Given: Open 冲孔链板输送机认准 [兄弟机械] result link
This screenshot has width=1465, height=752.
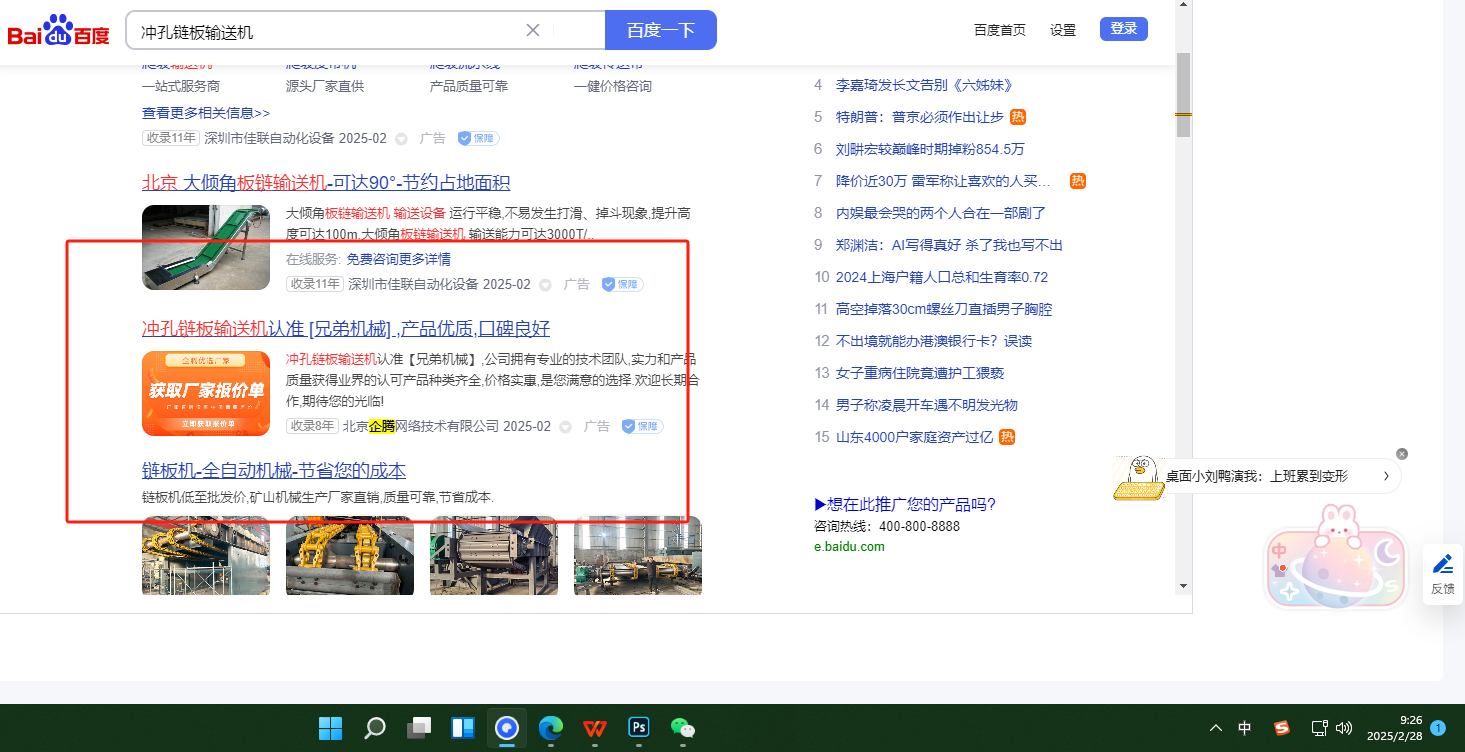Looking at the screenshot, I should pyautogui.click(x=346, y=329).
